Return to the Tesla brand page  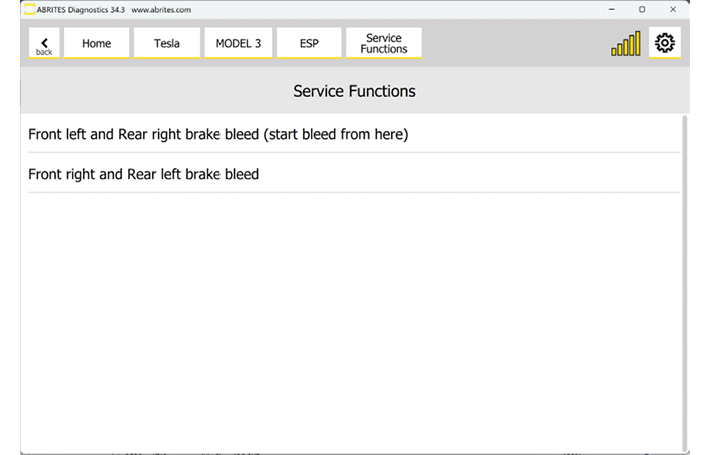pyautogui.click(x=167, y=43)
